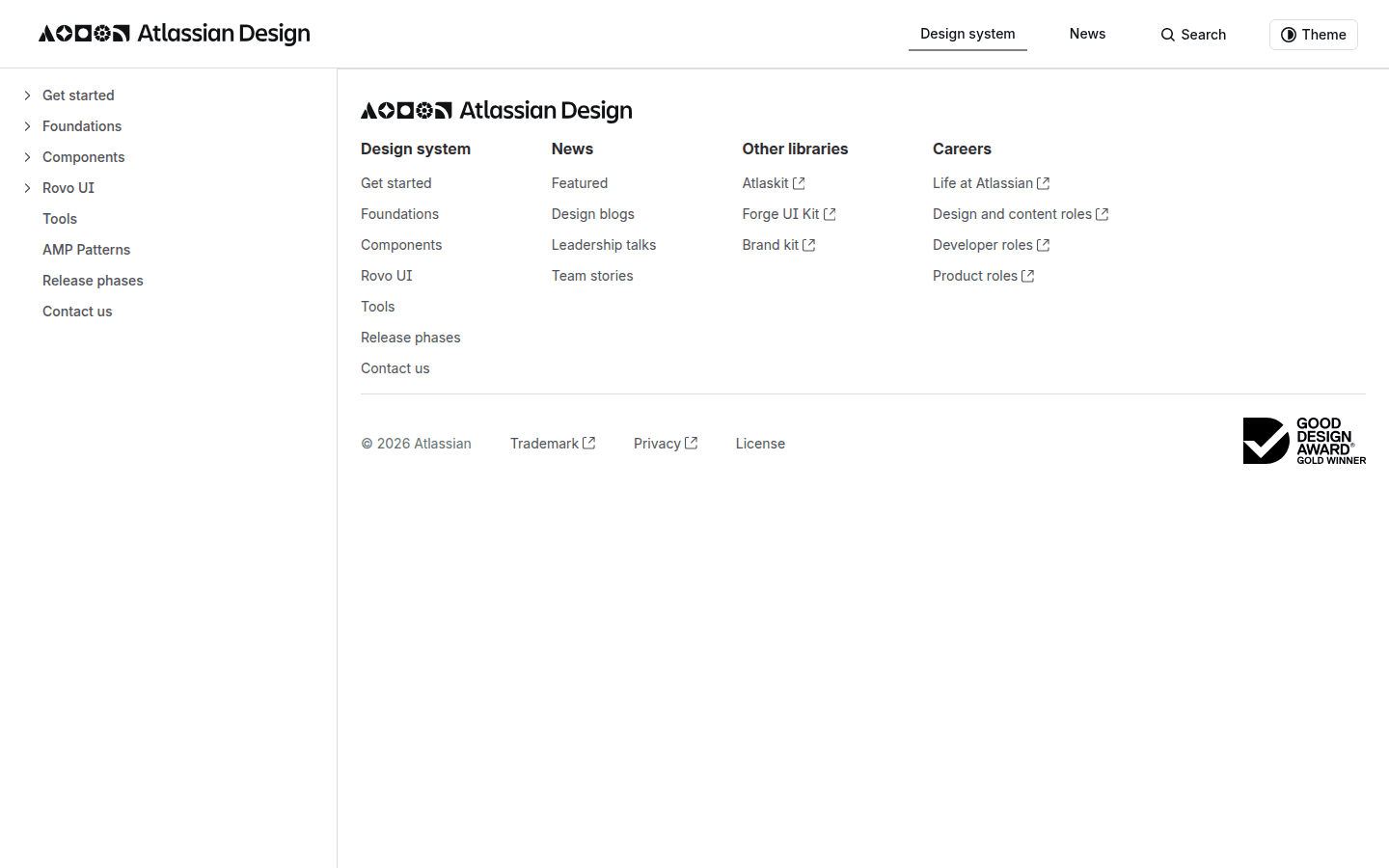Screen dimensions: 1389x868
Task: Open the Featured news link
Action: pos(580,183)
